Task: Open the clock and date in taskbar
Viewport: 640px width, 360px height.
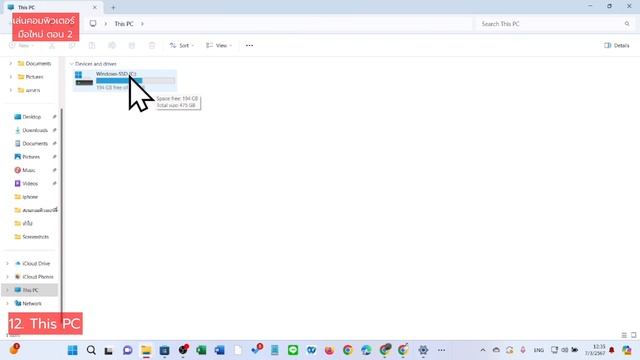Action: click(x=595, y=350)
